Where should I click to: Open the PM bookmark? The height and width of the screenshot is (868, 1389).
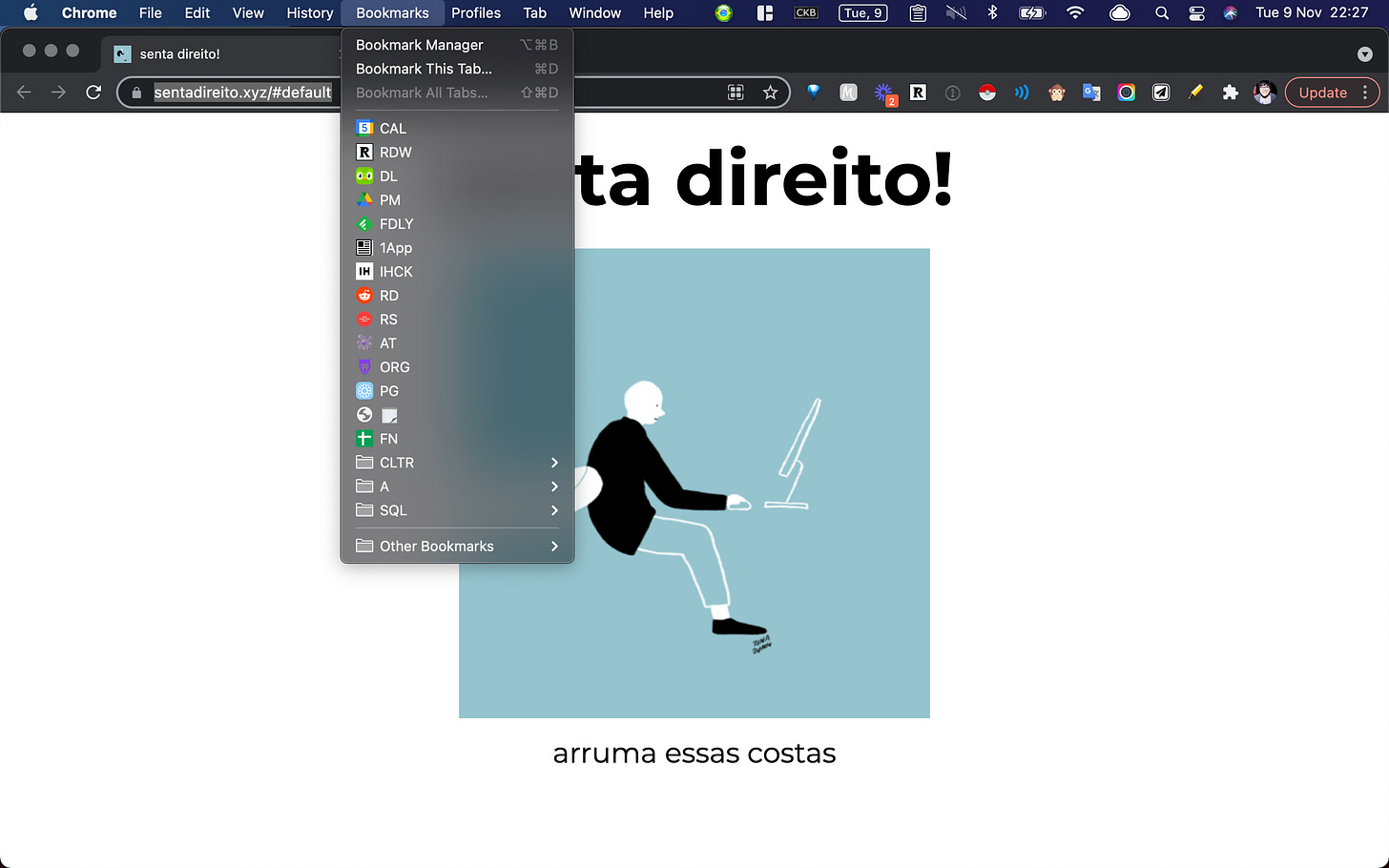pos(457,199)
